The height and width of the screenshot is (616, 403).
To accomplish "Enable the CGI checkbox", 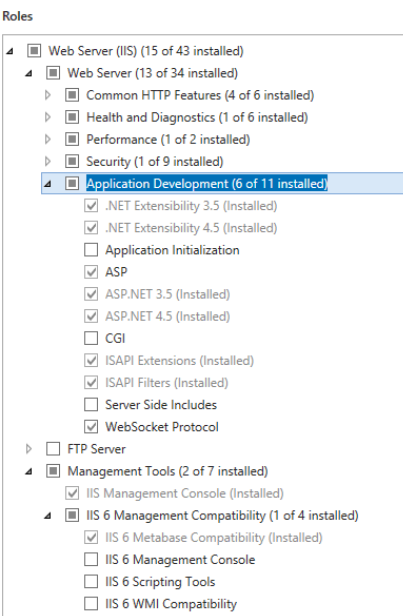I will pyautogui.click(x=91, y=338).
